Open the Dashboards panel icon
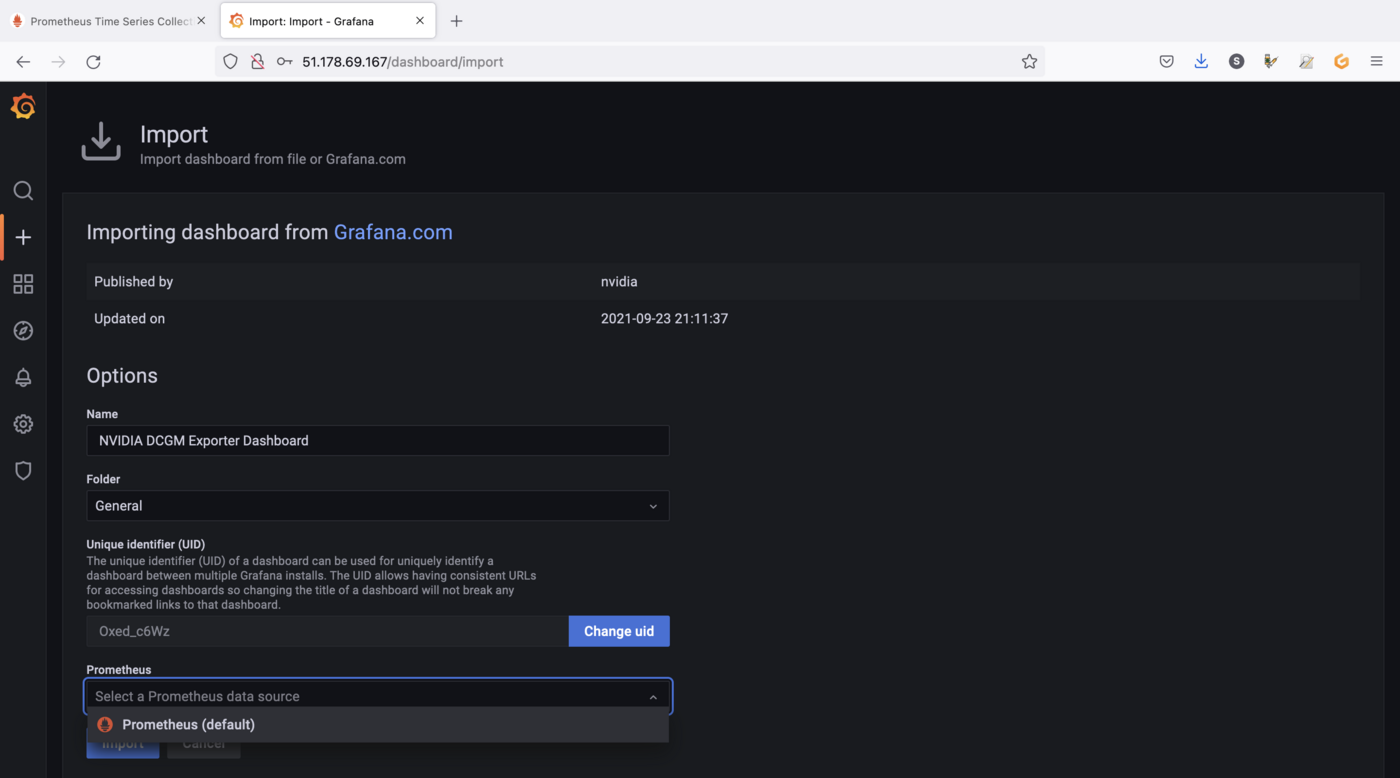Image resolution: width=1400 pixels, height=778 pixels. (x=23, y=284)
